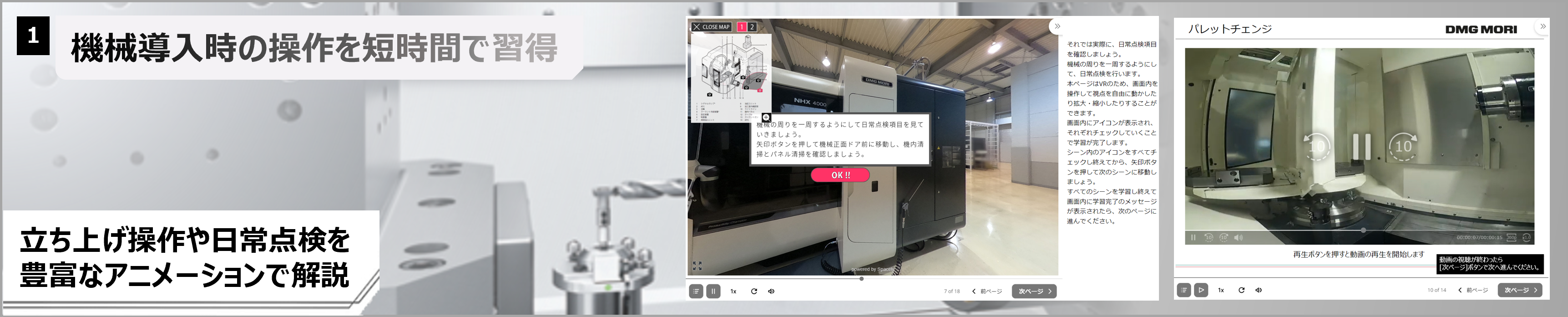Pause using the video control bar's small icon
Image resolution: width=1568 pixels, height=317 pixels.
pyautogui.click(x=1193, y=238)
